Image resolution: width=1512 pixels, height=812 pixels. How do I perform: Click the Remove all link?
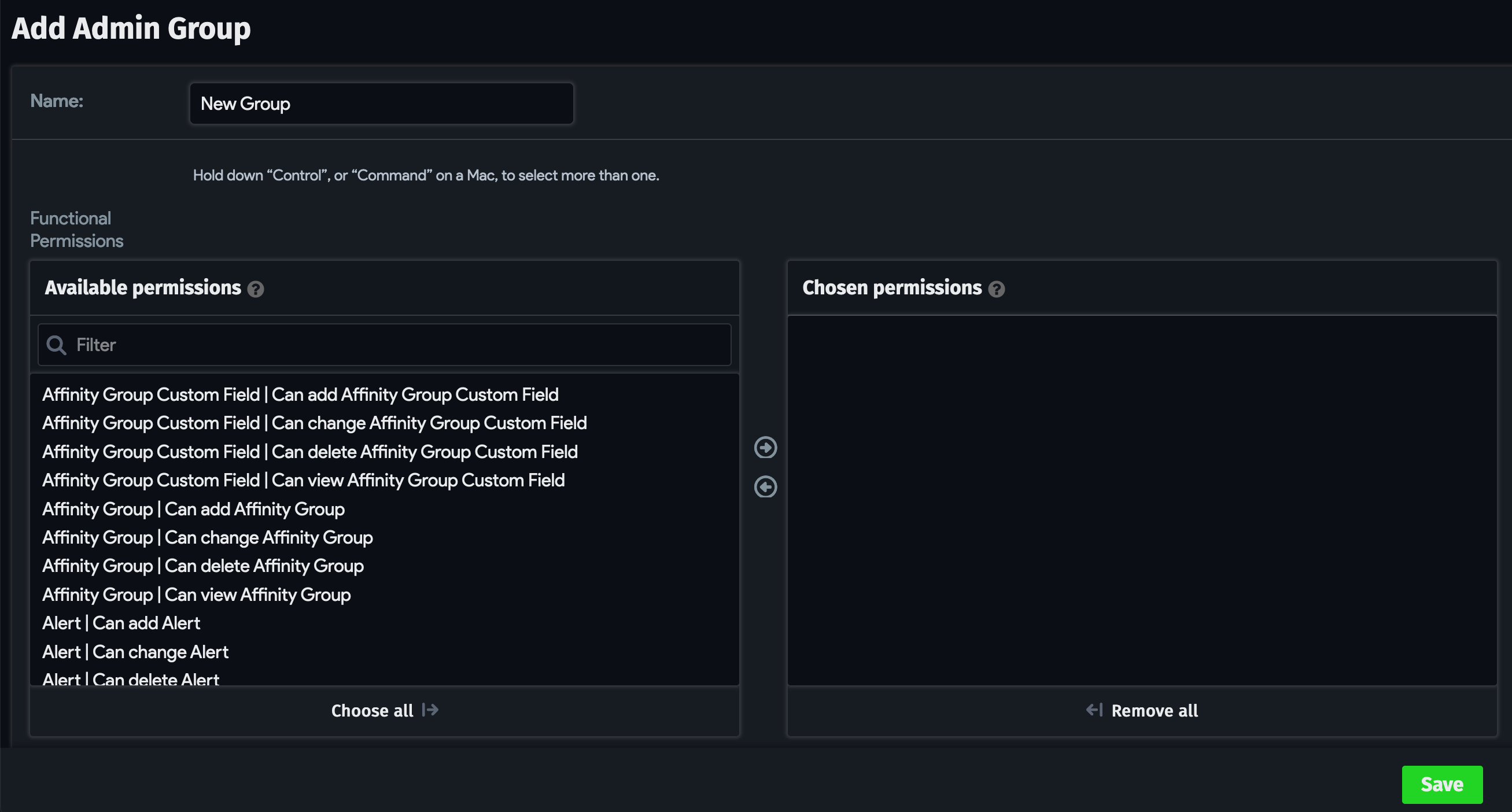[1155, 710]
